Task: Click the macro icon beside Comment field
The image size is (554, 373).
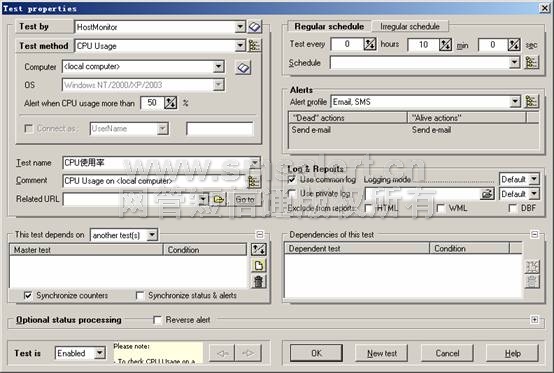Action: tap(254, 181)
